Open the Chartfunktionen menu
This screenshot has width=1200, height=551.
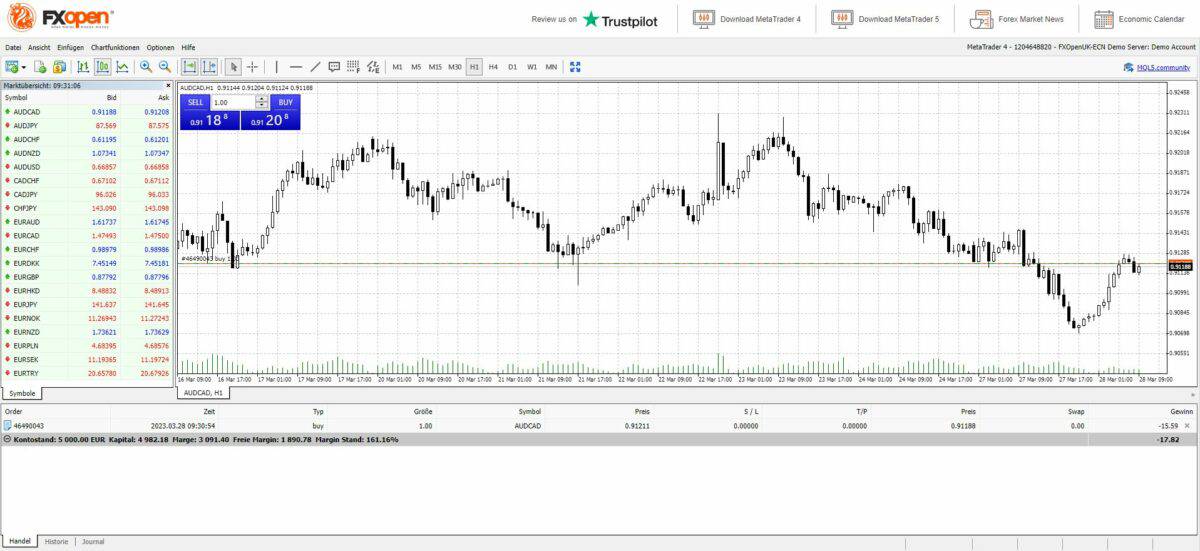click(115, 47)
